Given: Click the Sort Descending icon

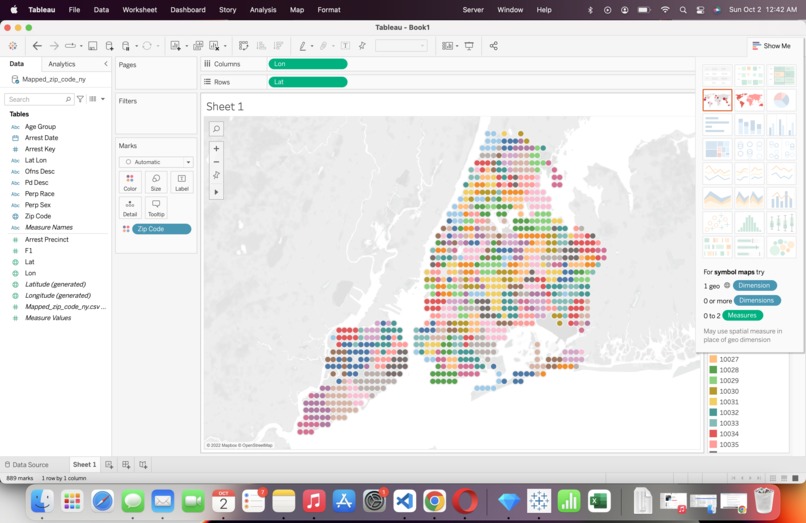Looking at the screenshot, I should click(x=278, y=46).
